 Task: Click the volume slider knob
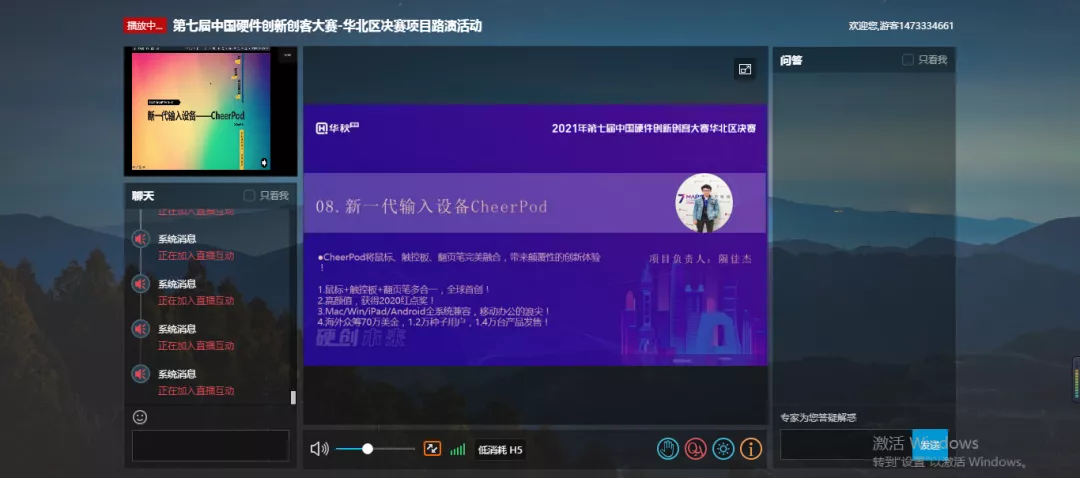(x=367, y=448)
